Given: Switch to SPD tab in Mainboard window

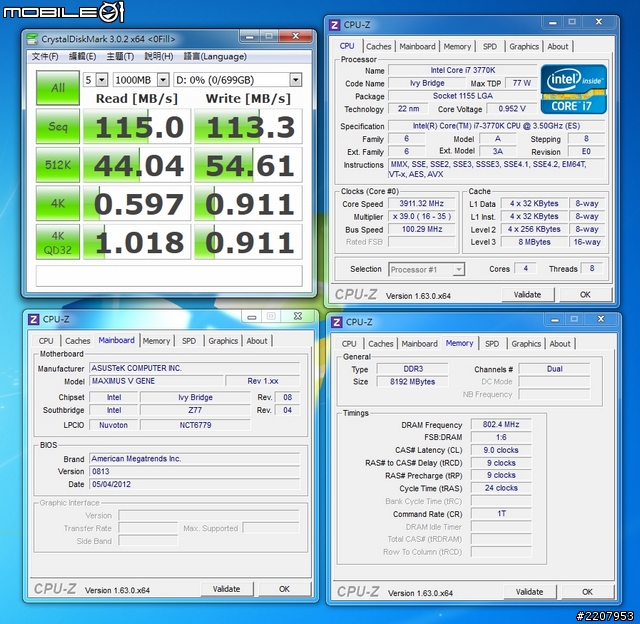Looking at the screenshot, I should click(189, 341).
